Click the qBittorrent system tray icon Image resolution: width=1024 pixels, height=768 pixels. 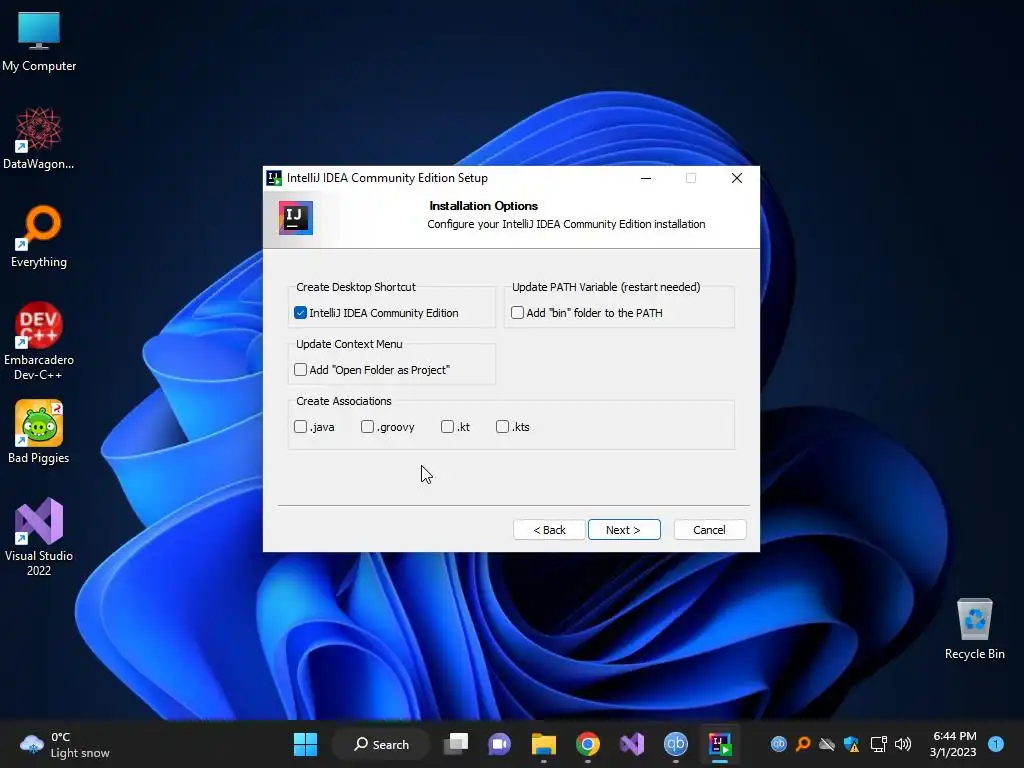click(x=778, y=744)
